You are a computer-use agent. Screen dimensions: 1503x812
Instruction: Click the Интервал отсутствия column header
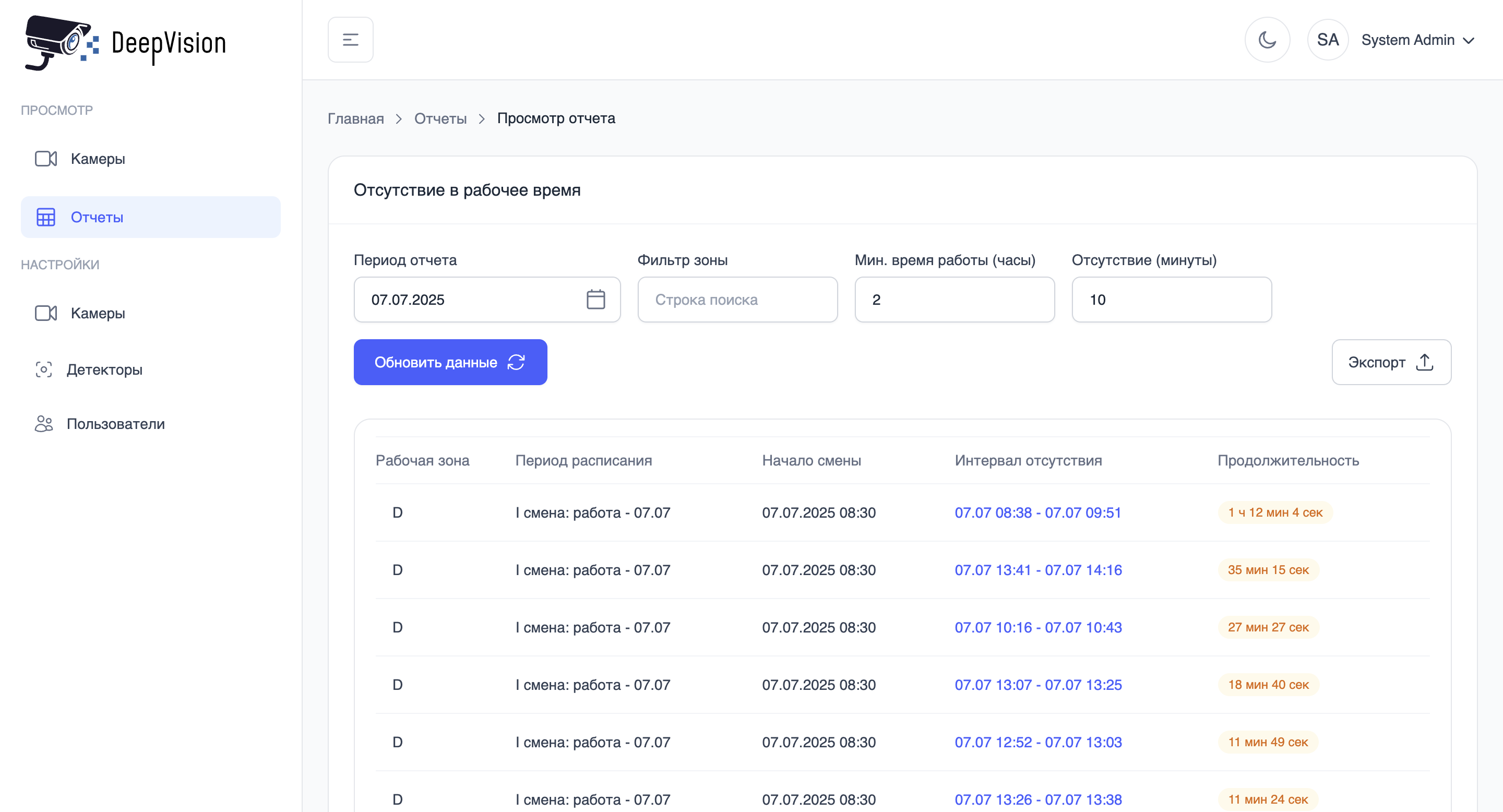click(1028, 460)
